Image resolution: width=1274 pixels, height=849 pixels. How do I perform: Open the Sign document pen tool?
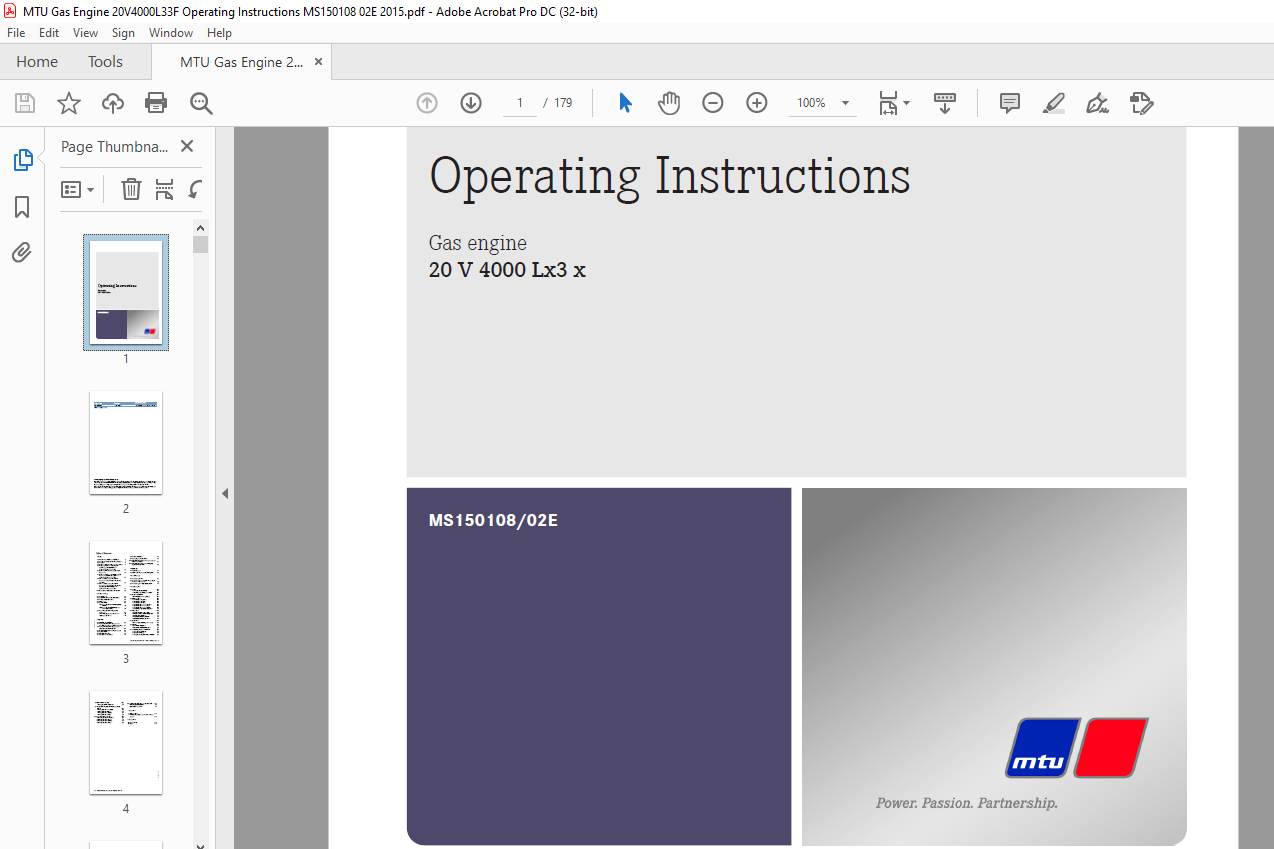click(x=1098, y=103)
